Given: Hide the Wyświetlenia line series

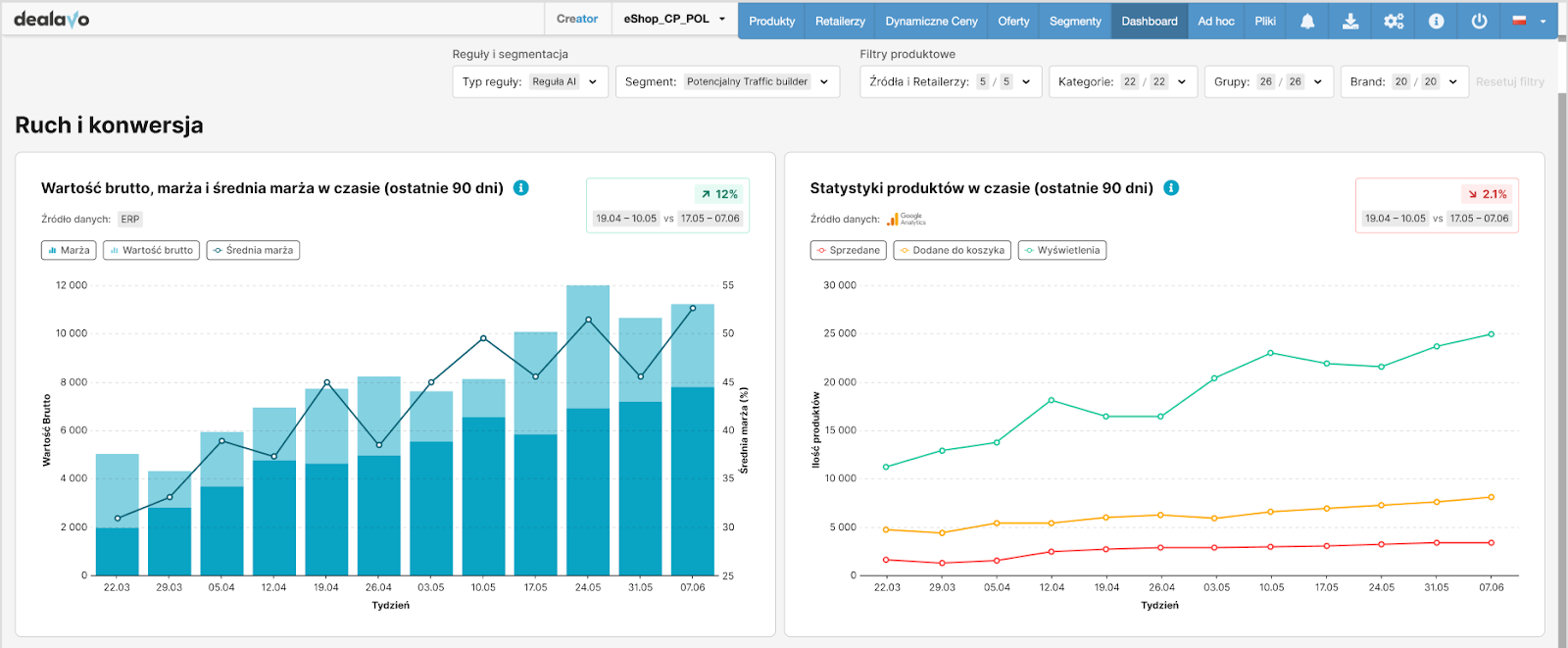Looking at the screenshot, I should coord(1061,251).
